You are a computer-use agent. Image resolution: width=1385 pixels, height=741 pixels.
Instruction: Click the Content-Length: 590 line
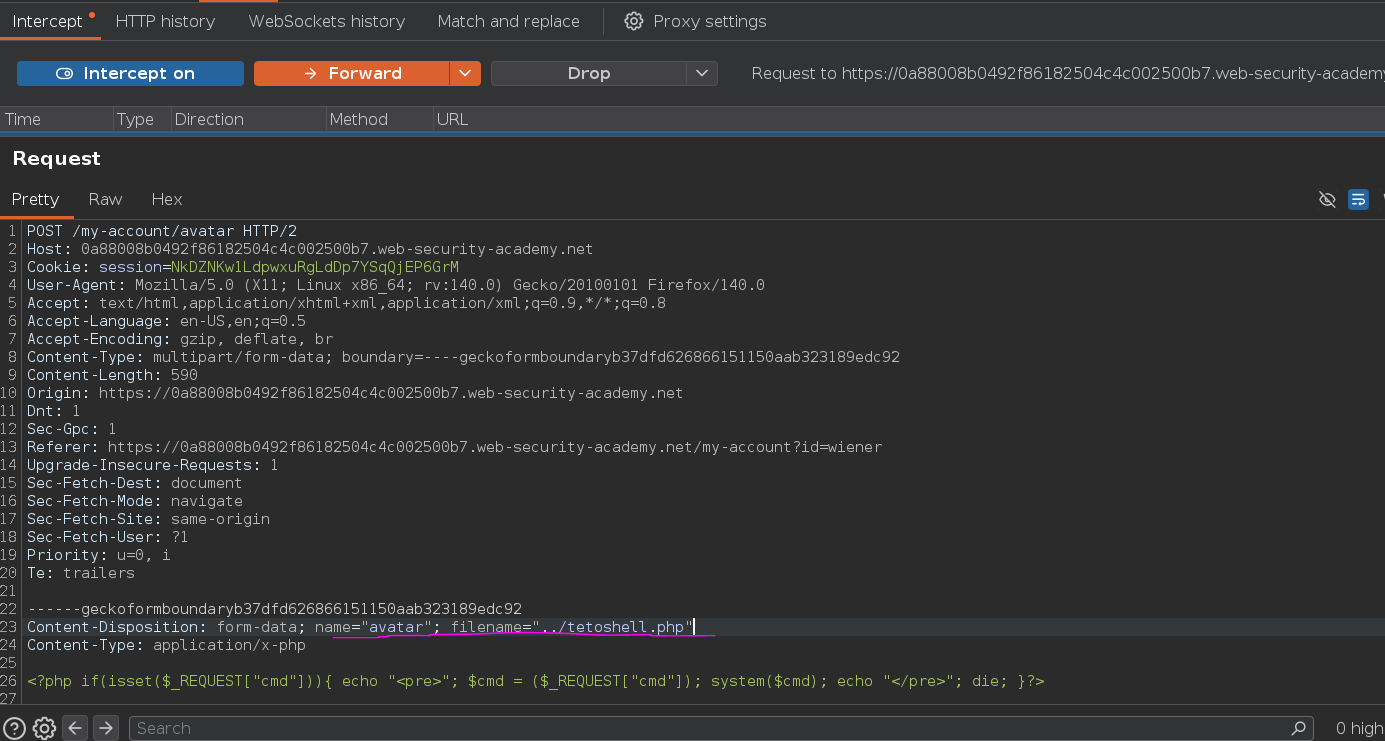[112, 375]
